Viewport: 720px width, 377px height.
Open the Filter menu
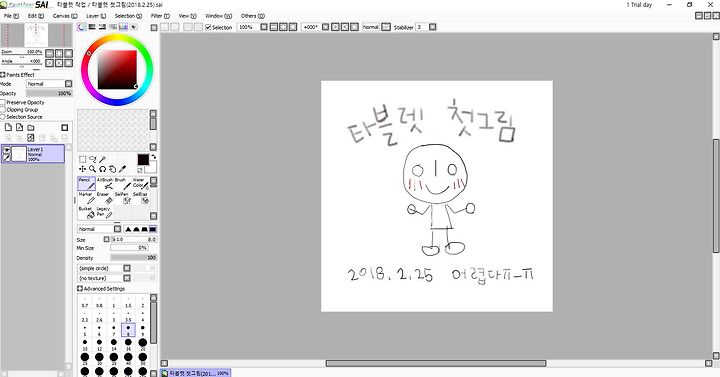click(x=160, y=16)
